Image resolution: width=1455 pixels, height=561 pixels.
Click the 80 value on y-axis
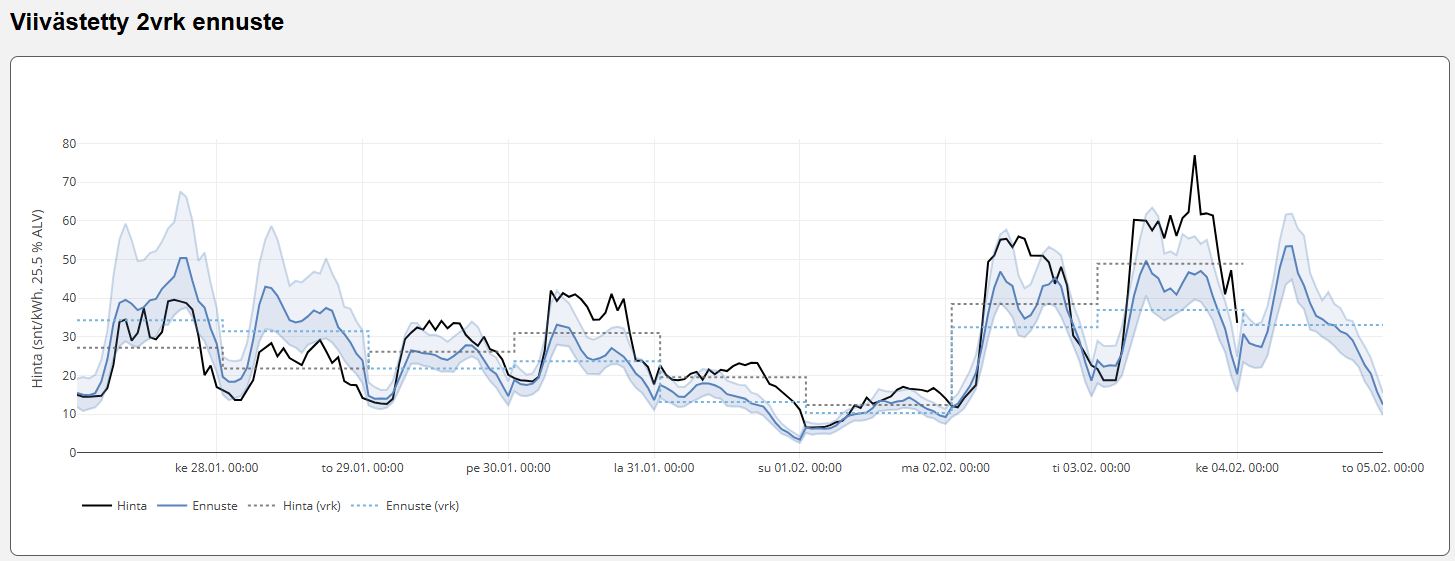69,143
